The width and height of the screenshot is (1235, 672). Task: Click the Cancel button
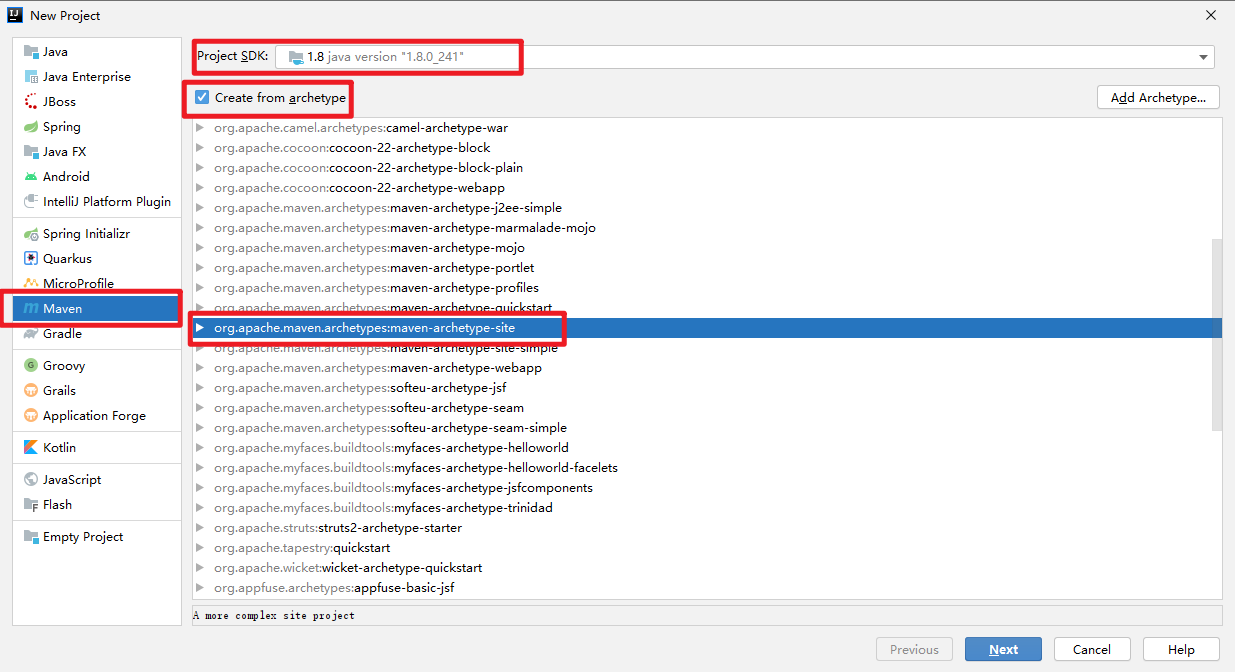pos(1092,650)
